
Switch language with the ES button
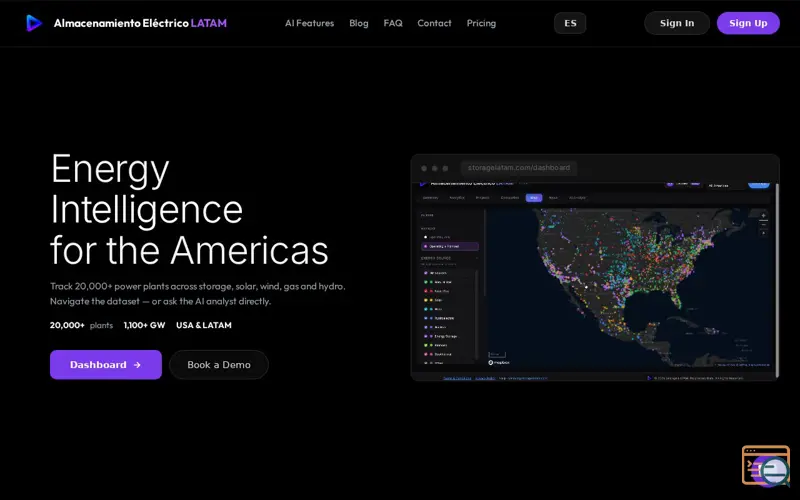(x=570, y=23)
